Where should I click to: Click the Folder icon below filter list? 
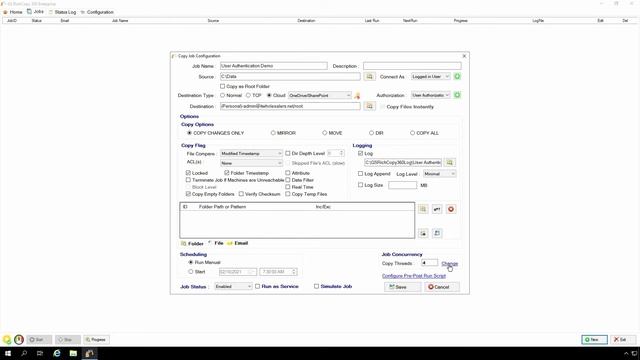tap(184, 243)
